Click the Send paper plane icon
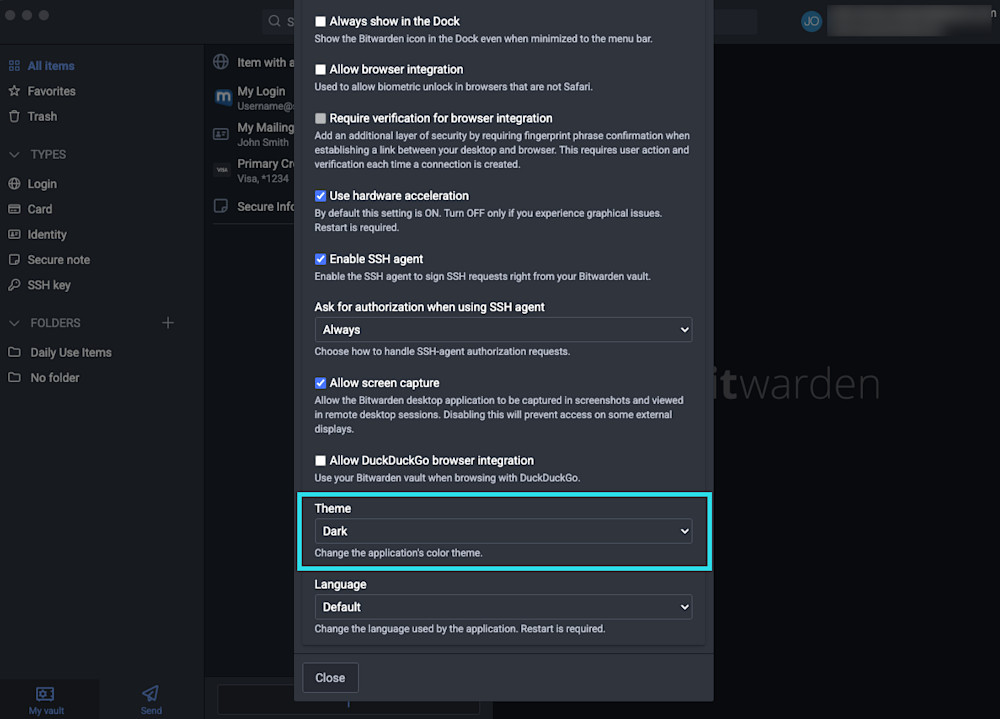Screen dimensions: 1000x719 150,693
